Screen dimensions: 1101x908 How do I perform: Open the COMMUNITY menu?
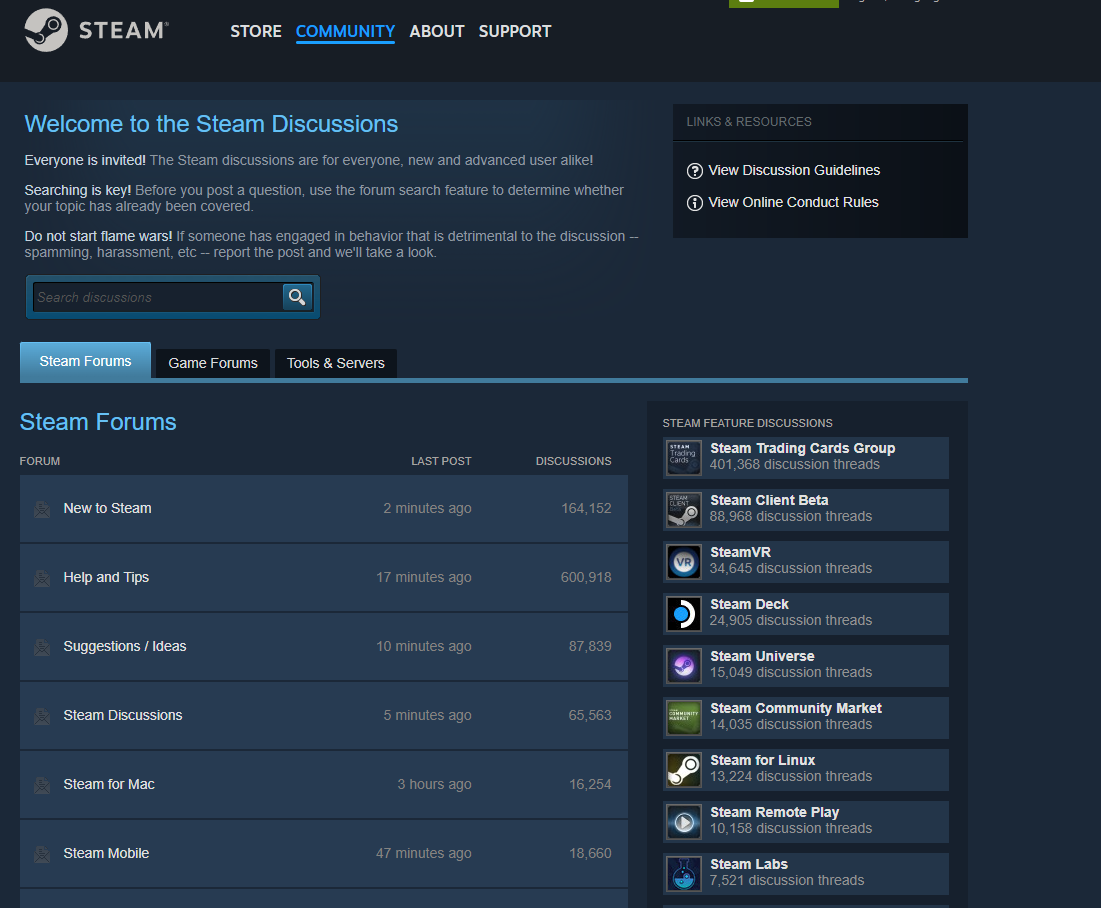[345, 31]
